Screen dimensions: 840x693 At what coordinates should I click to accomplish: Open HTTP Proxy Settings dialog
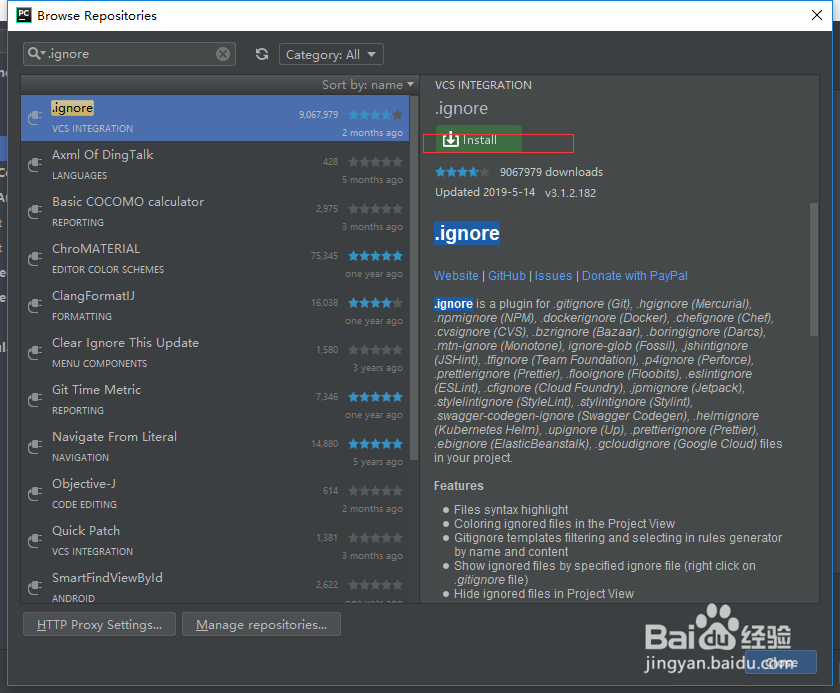(99, 624)
